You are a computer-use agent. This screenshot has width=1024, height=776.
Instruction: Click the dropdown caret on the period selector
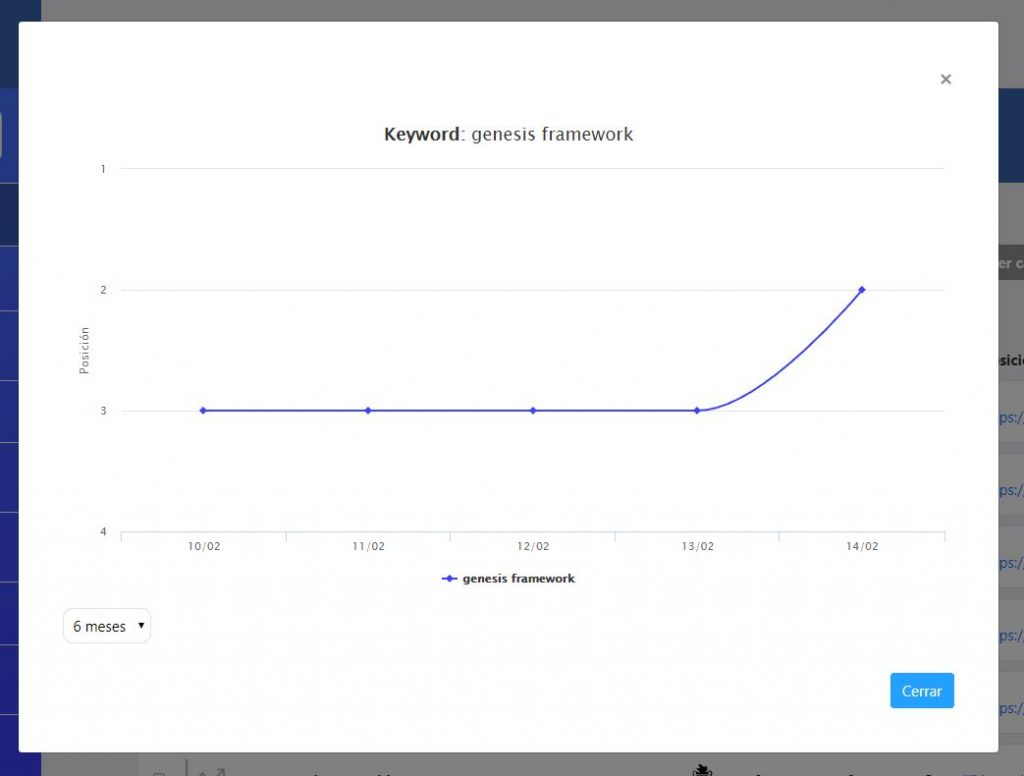click(x=143, y=626)
